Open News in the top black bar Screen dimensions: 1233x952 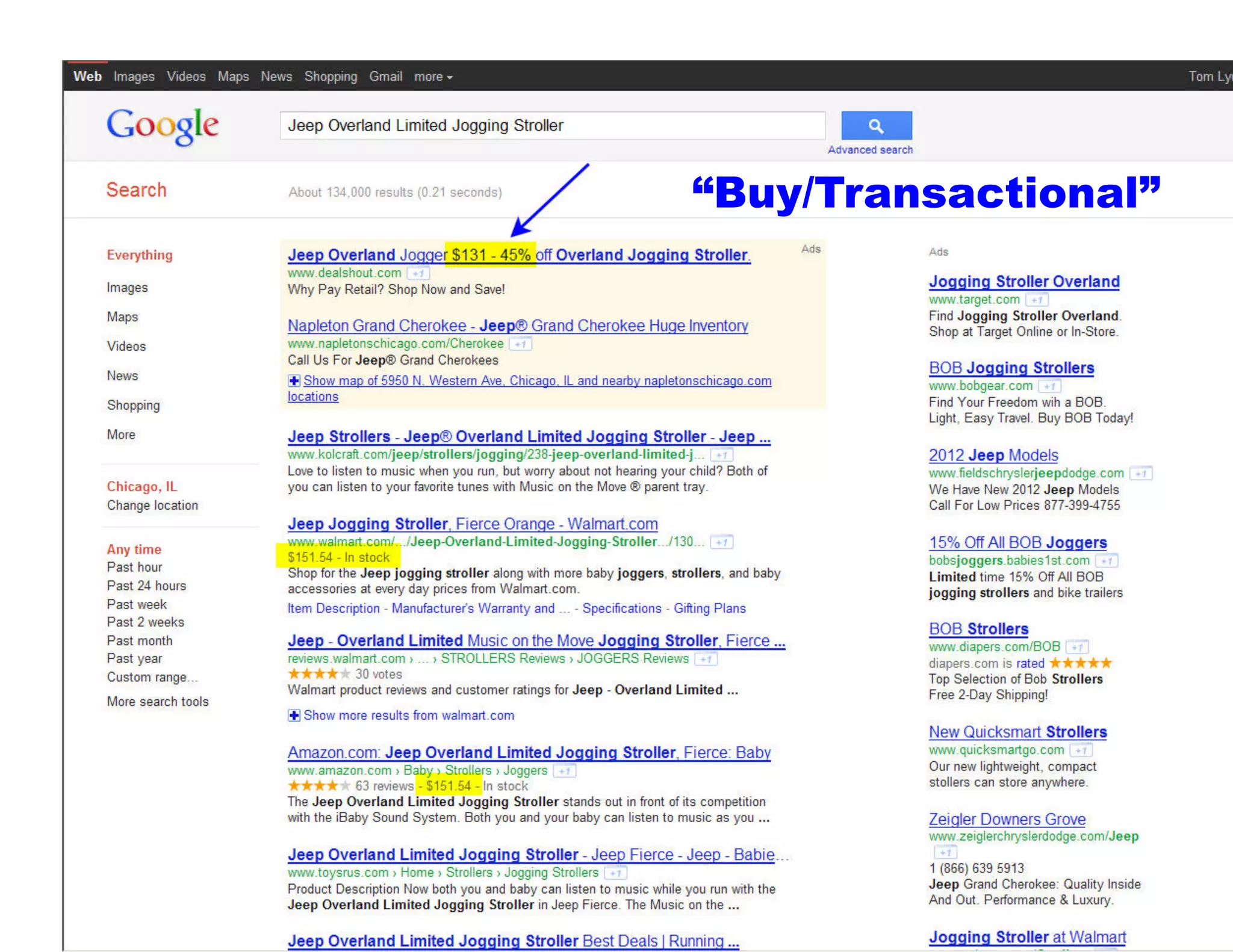[x=276, y=76]
